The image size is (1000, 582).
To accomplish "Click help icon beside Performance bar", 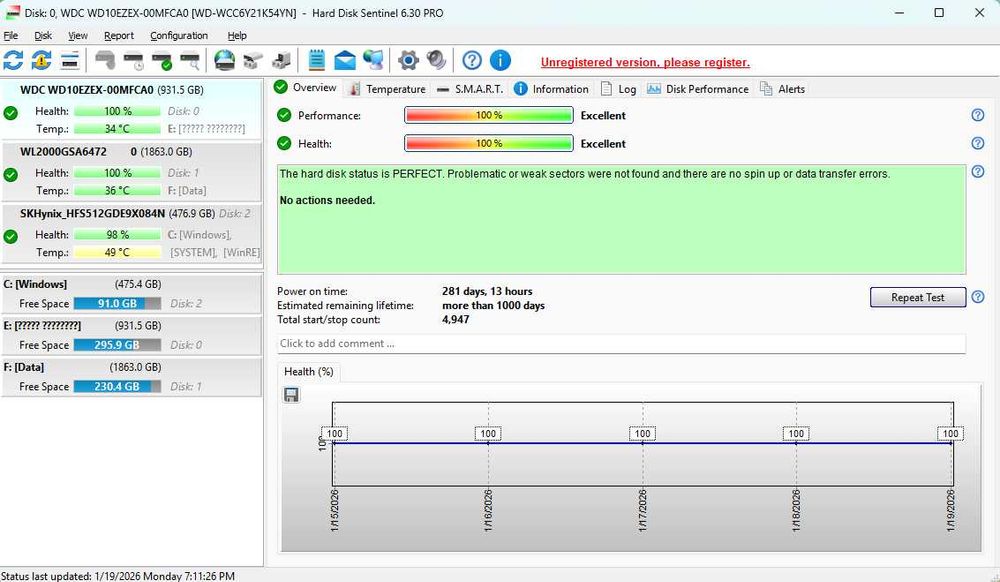I will [978, 115].
